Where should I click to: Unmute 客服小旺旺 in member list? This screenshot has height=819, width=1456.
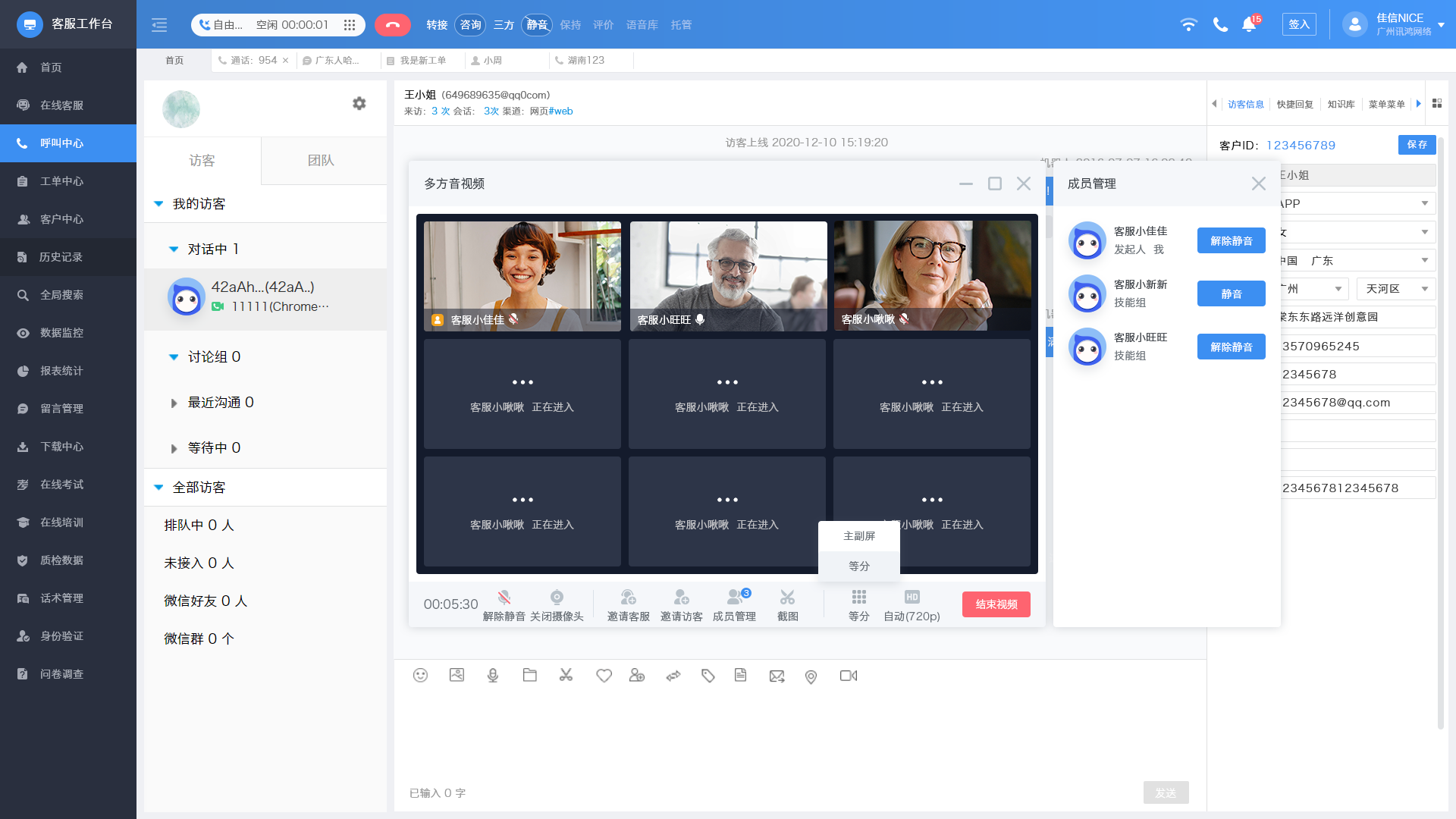(x=1231, y=347)
